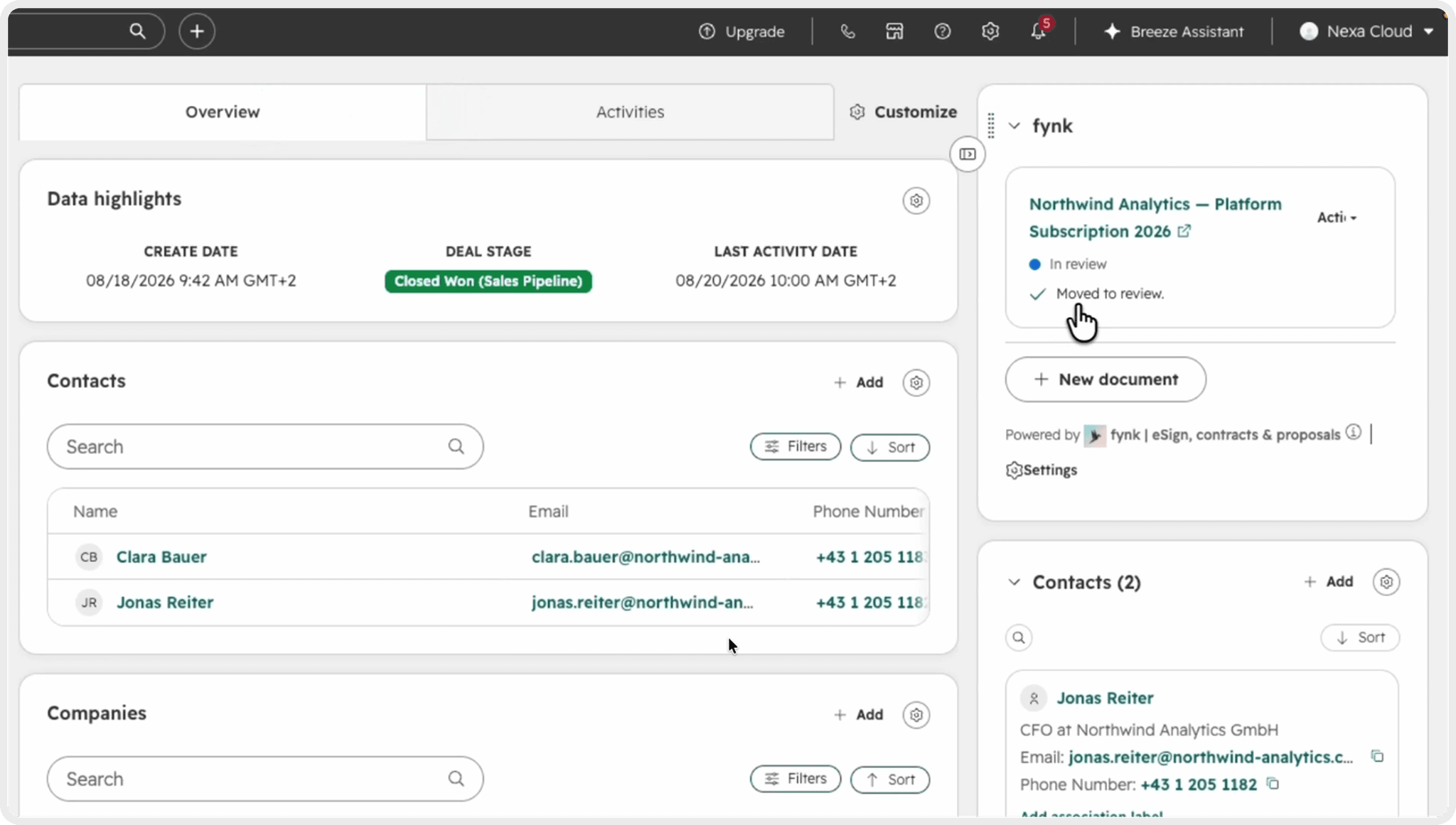Click the plus create button in top bar
The width and height of the screenshot is (1456, 825).
tap(197, 31)
